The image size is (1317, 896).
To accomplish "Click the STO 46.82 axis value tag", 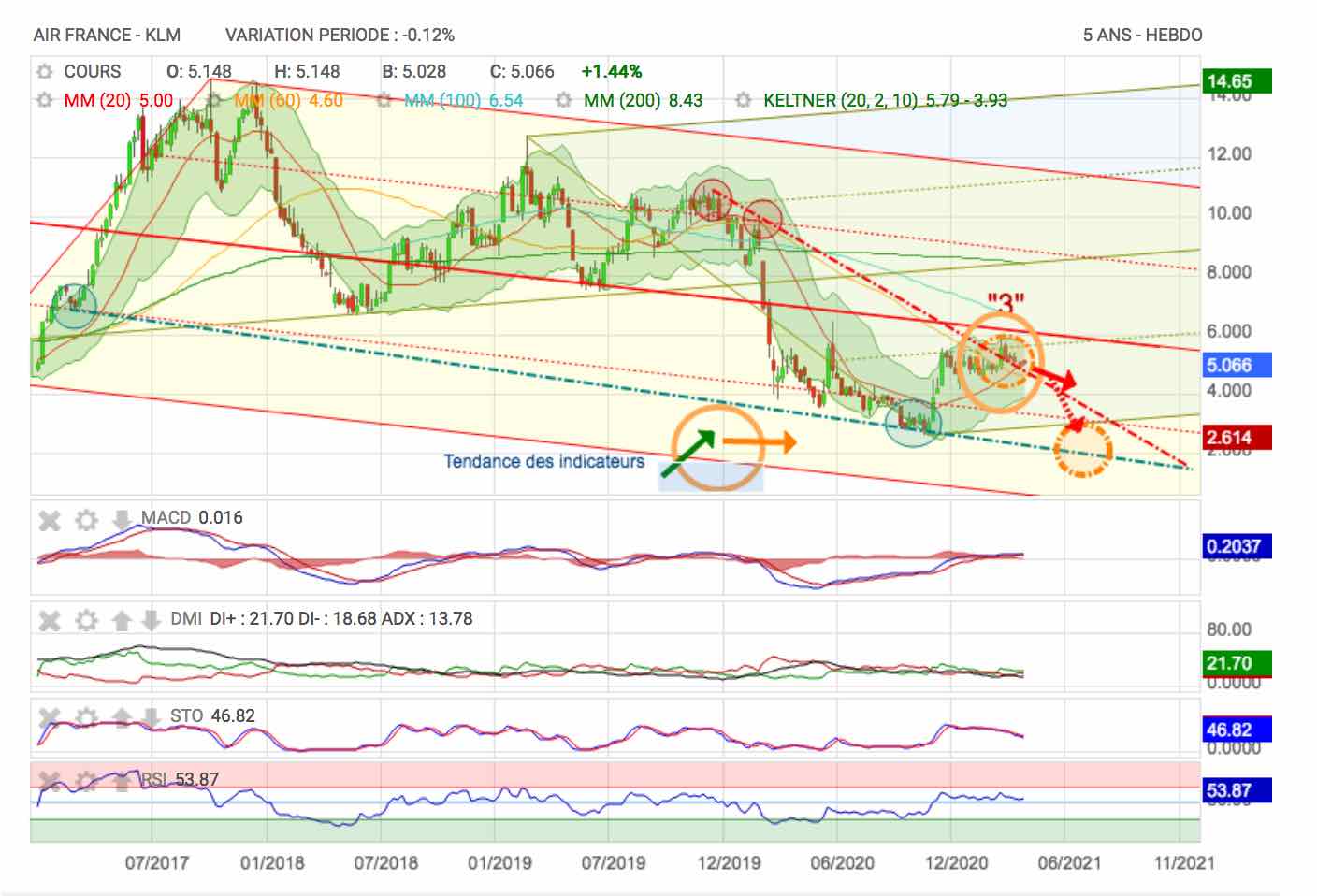I will coord(1236,730).
